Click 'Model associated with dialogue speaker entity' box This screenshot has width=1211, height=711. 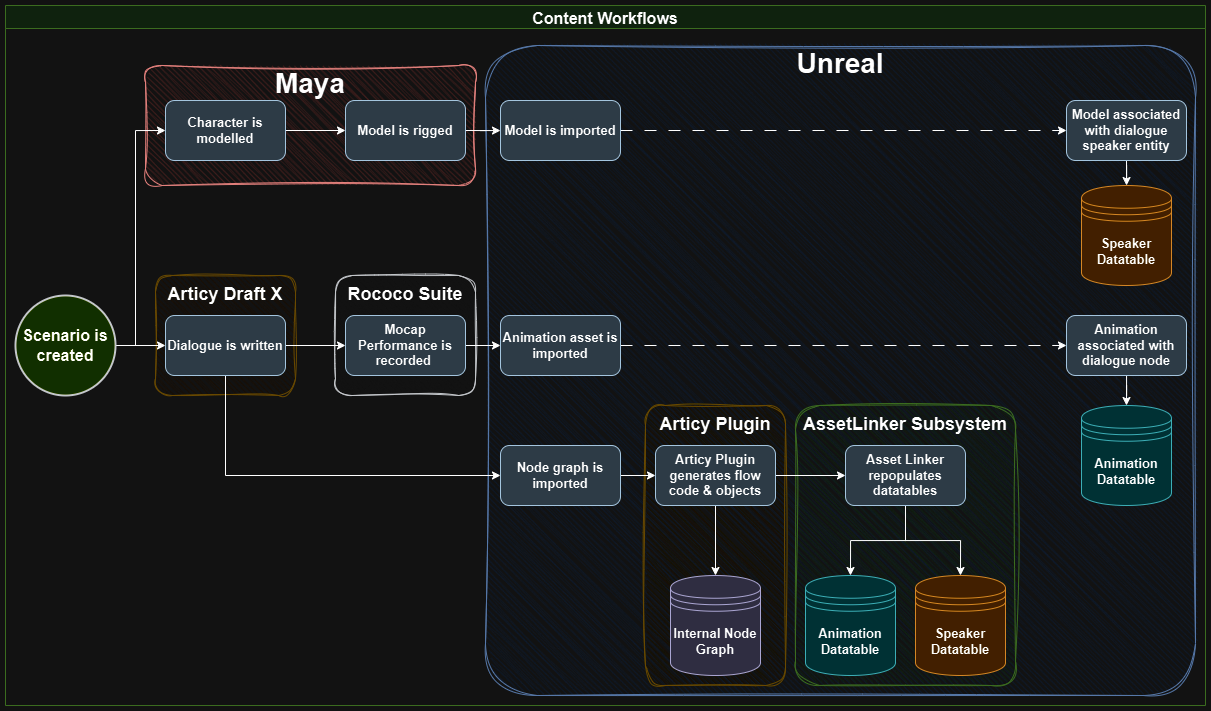point(1126,130)
